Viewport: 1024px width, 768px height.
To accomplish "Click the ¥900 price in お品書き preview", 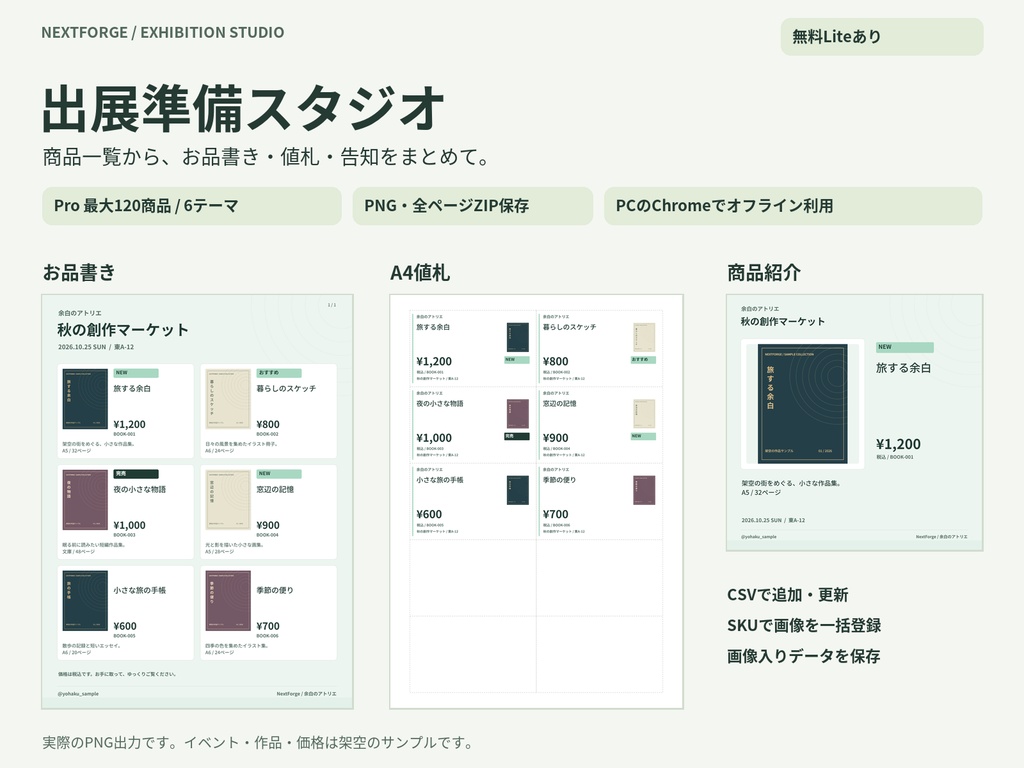I will 268,526.
